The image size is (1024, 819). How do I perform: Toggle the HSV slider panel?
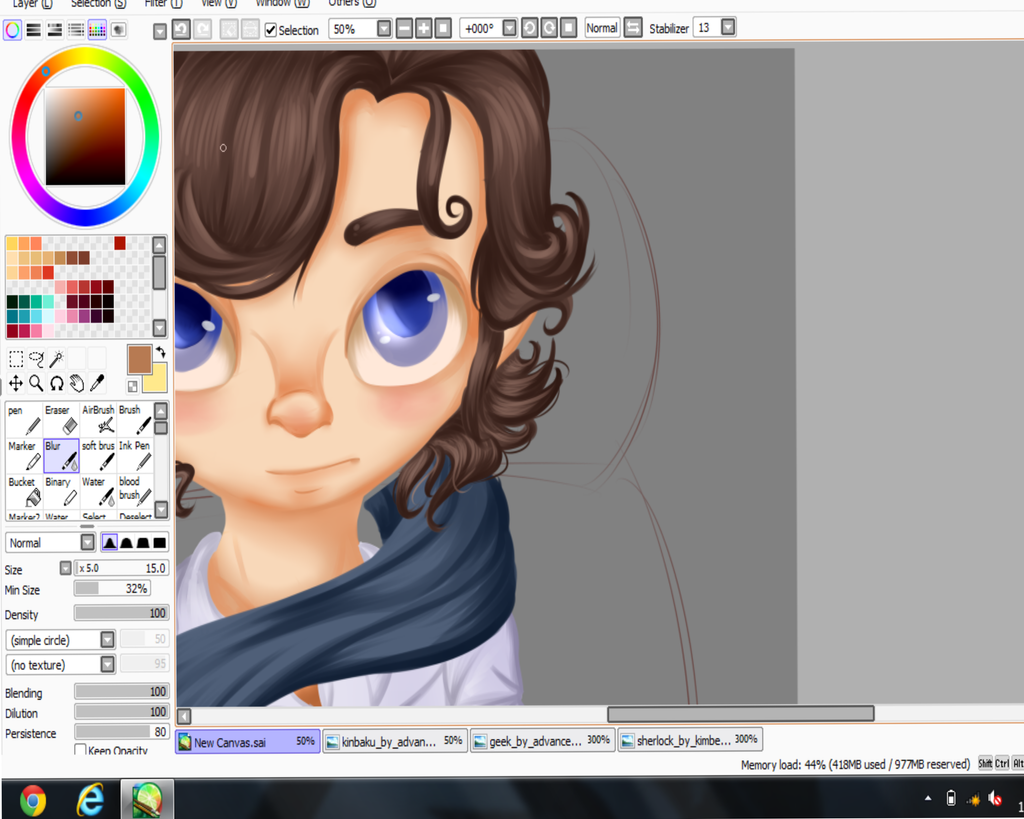(x=55, y=29)
